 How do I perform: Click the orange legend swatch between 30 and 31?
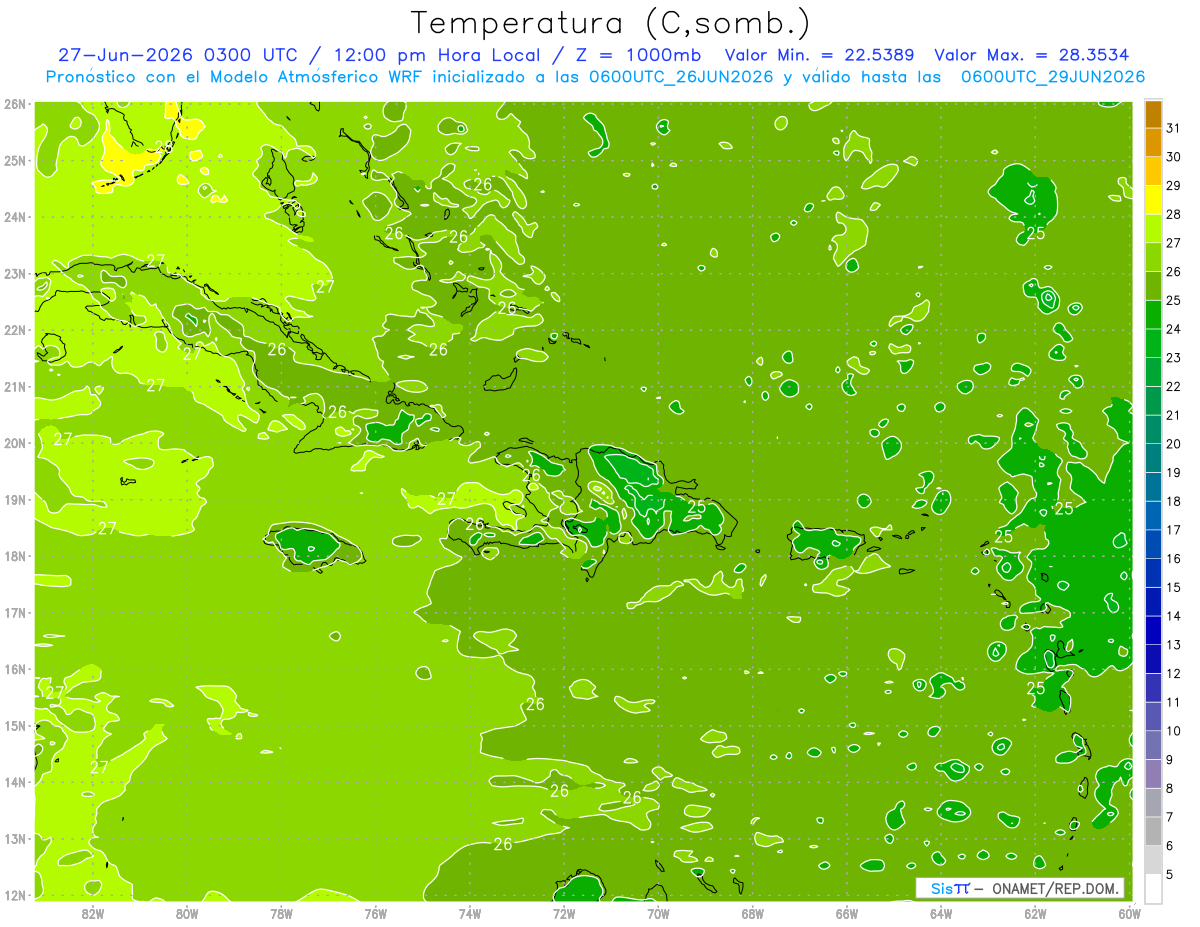(x=1153, y=143)
